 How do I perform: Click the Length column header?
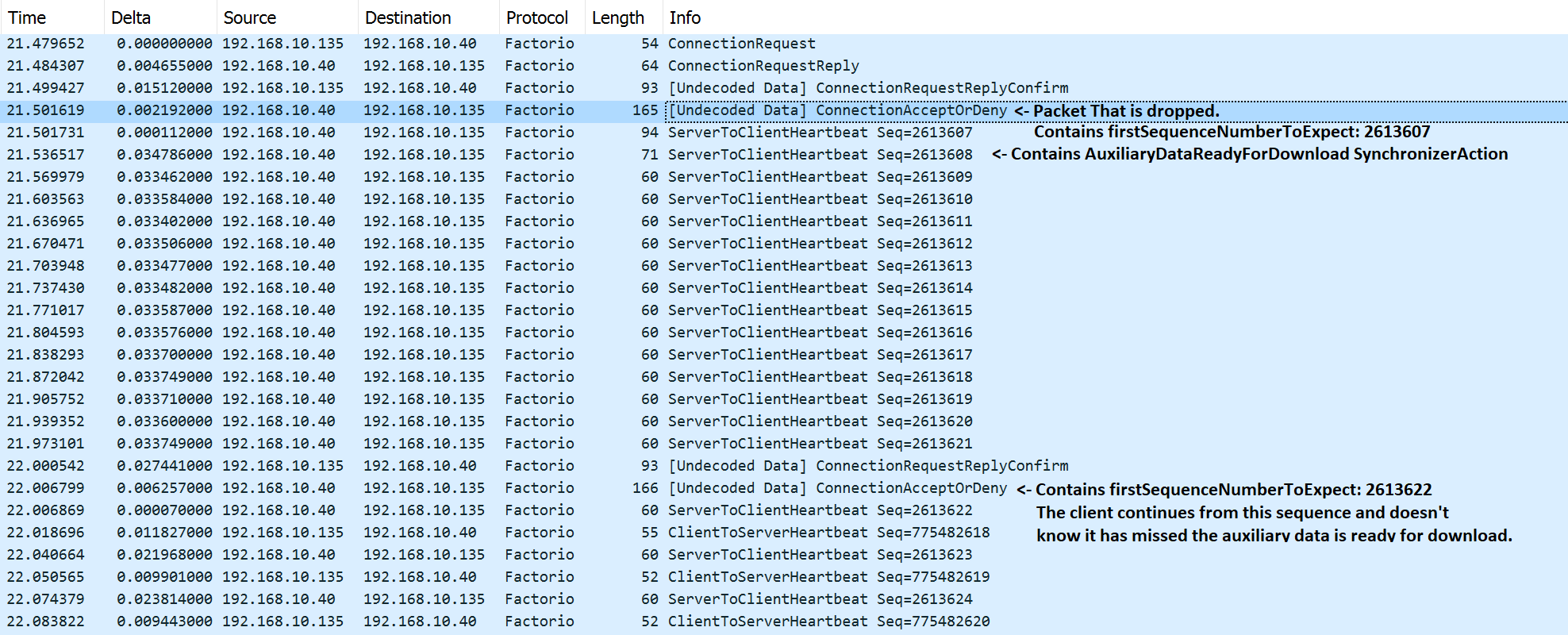click(617, 17)
